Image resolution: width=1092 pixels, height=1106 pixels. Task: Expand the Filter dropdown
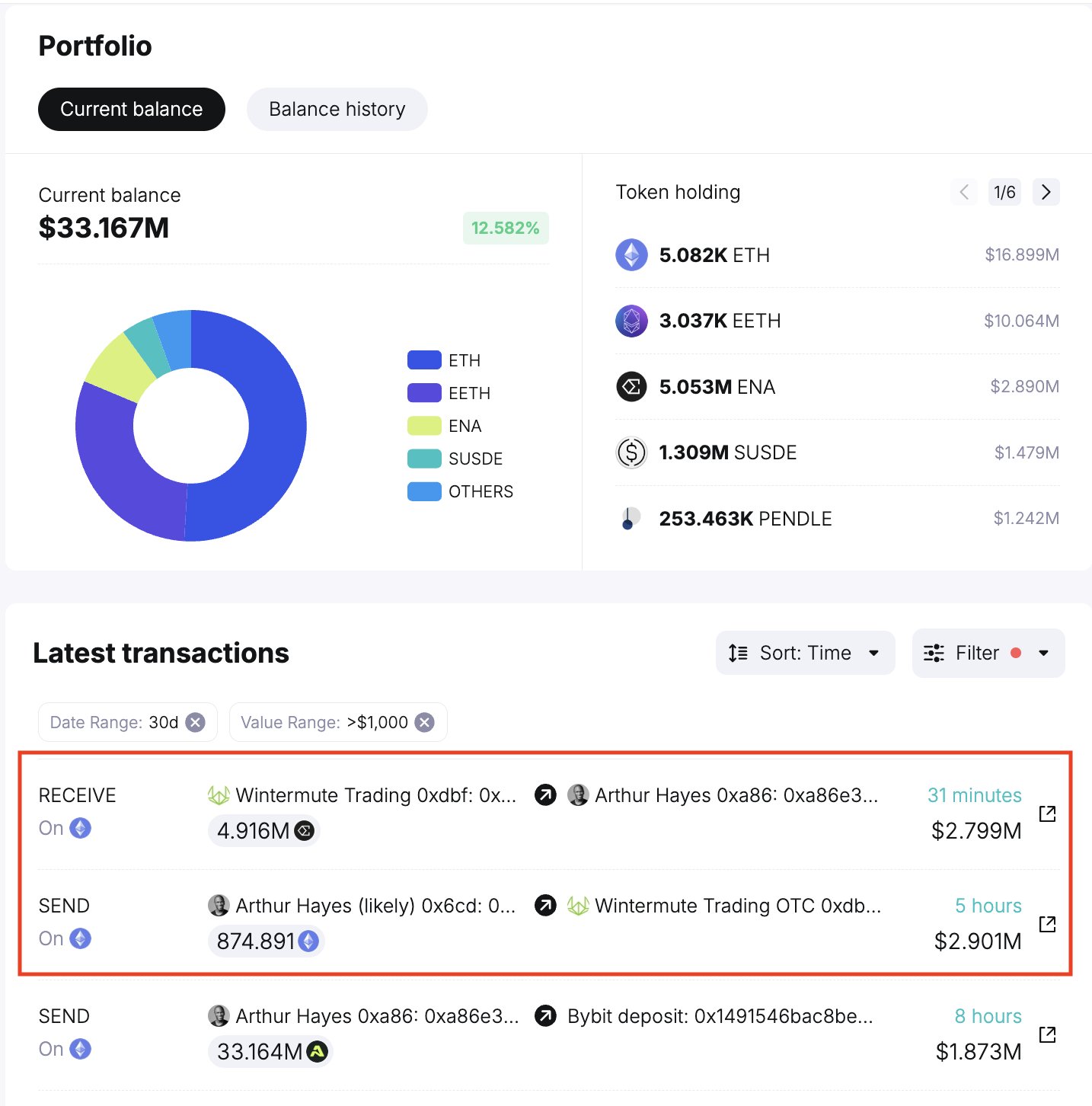pos(988,653)
